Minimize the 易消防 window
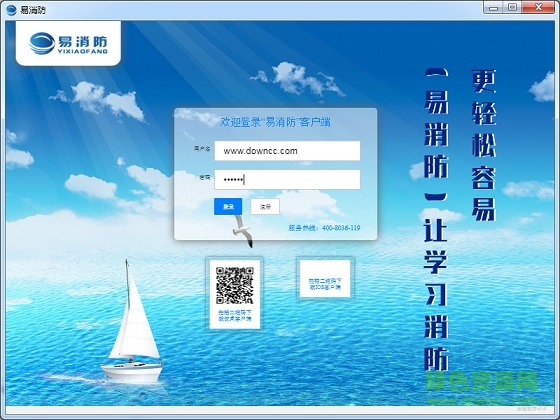Viewport: 560px width, 420px height. (x=494, y=8)
